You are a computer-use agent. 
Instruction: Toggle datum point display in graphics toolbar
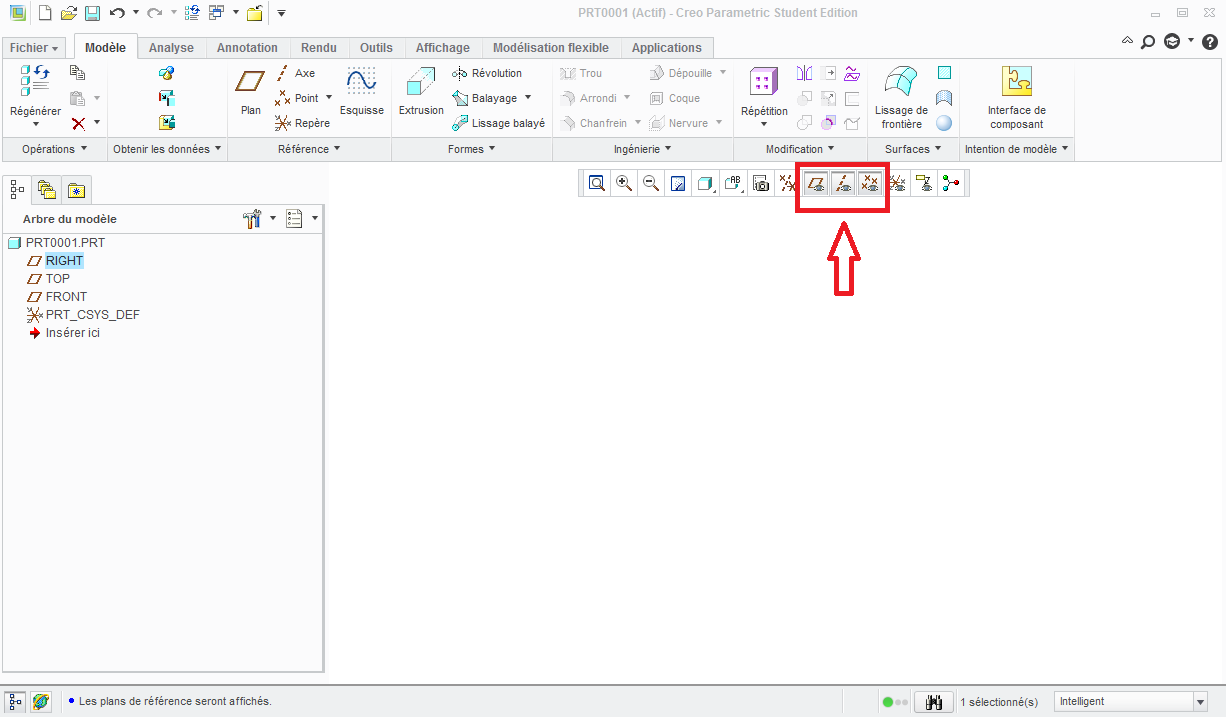[870, 183]
